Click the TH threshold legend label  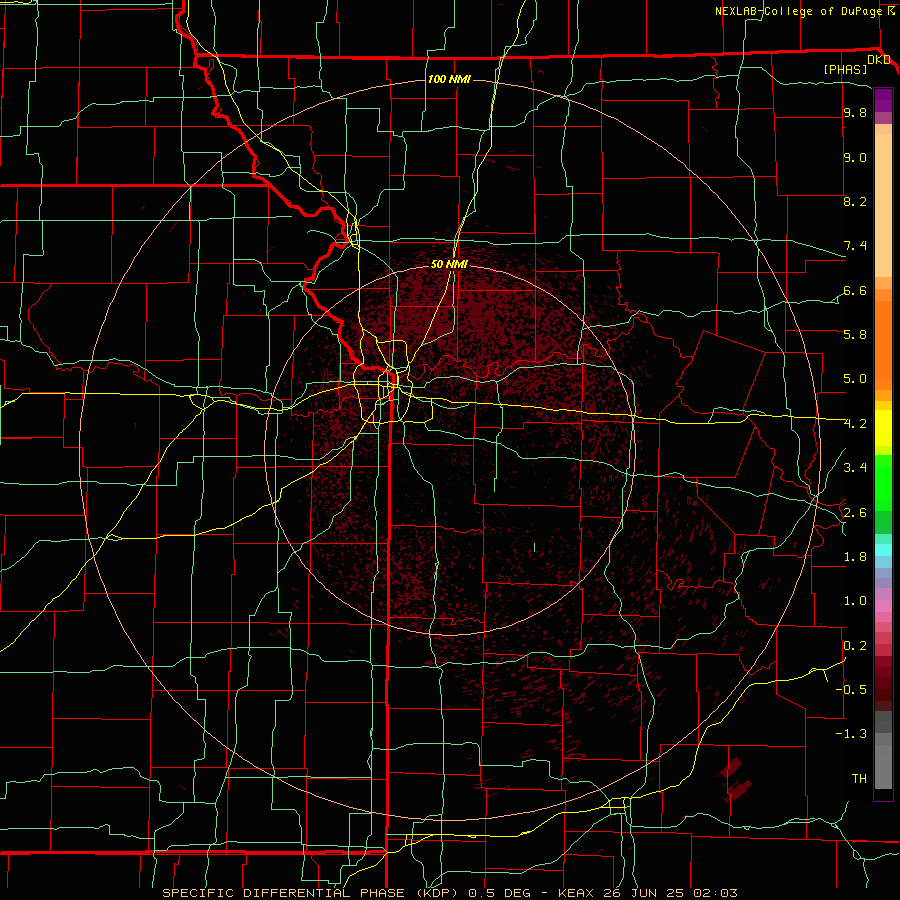click(859, 778)
